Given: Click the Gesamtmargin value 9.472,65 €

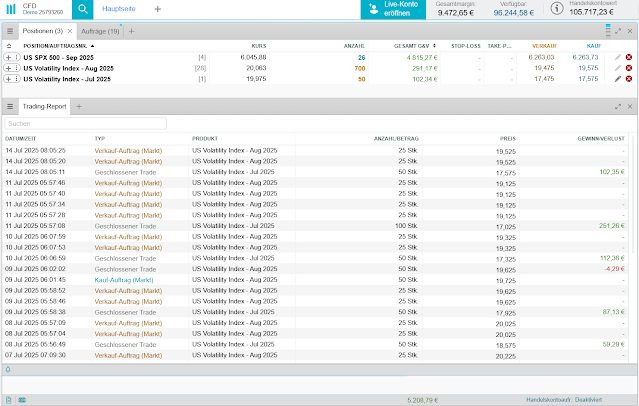Looking at the screenshot, I should point(456,13).
